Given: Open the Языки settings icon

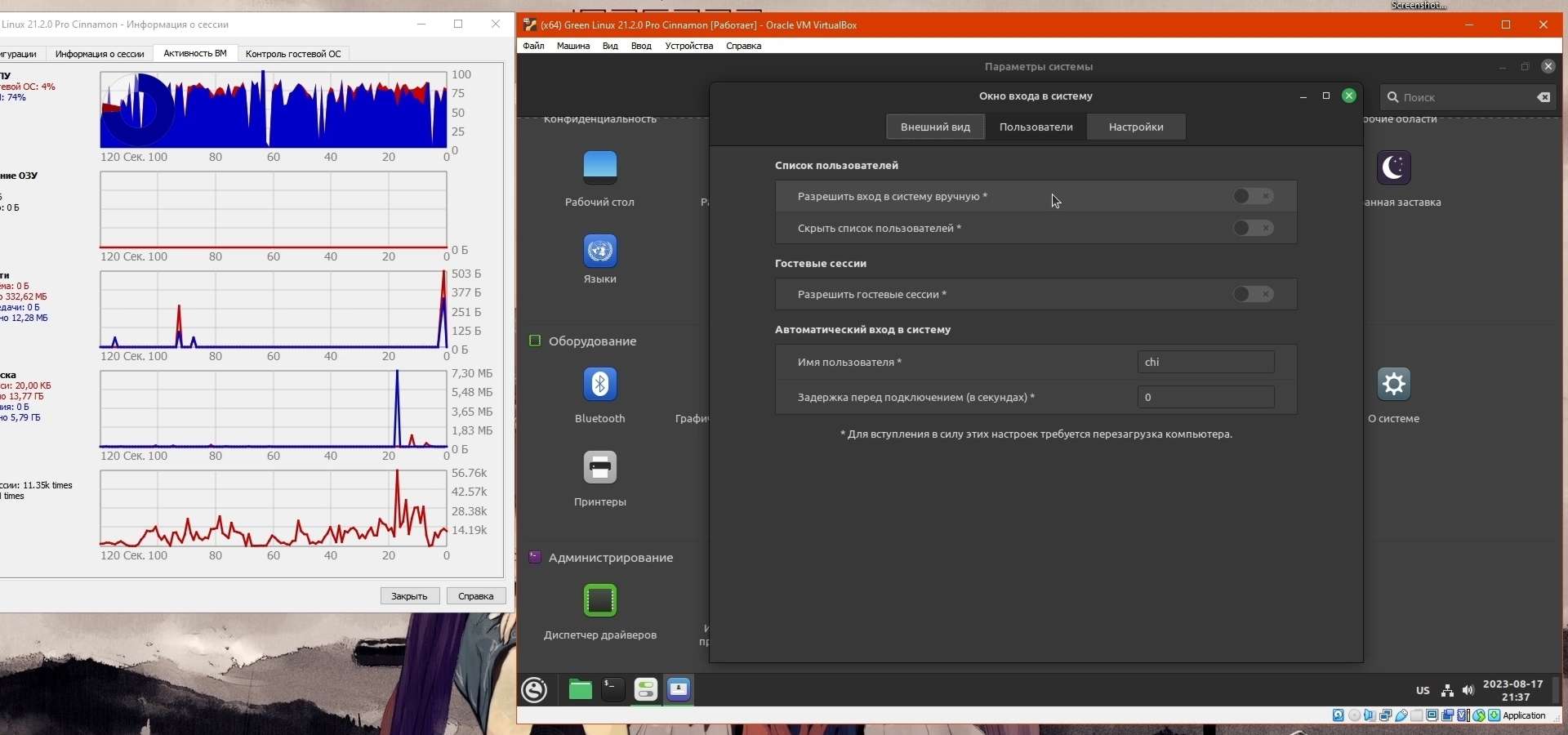Looking at the screenshot, I should [x=600, y=250].
